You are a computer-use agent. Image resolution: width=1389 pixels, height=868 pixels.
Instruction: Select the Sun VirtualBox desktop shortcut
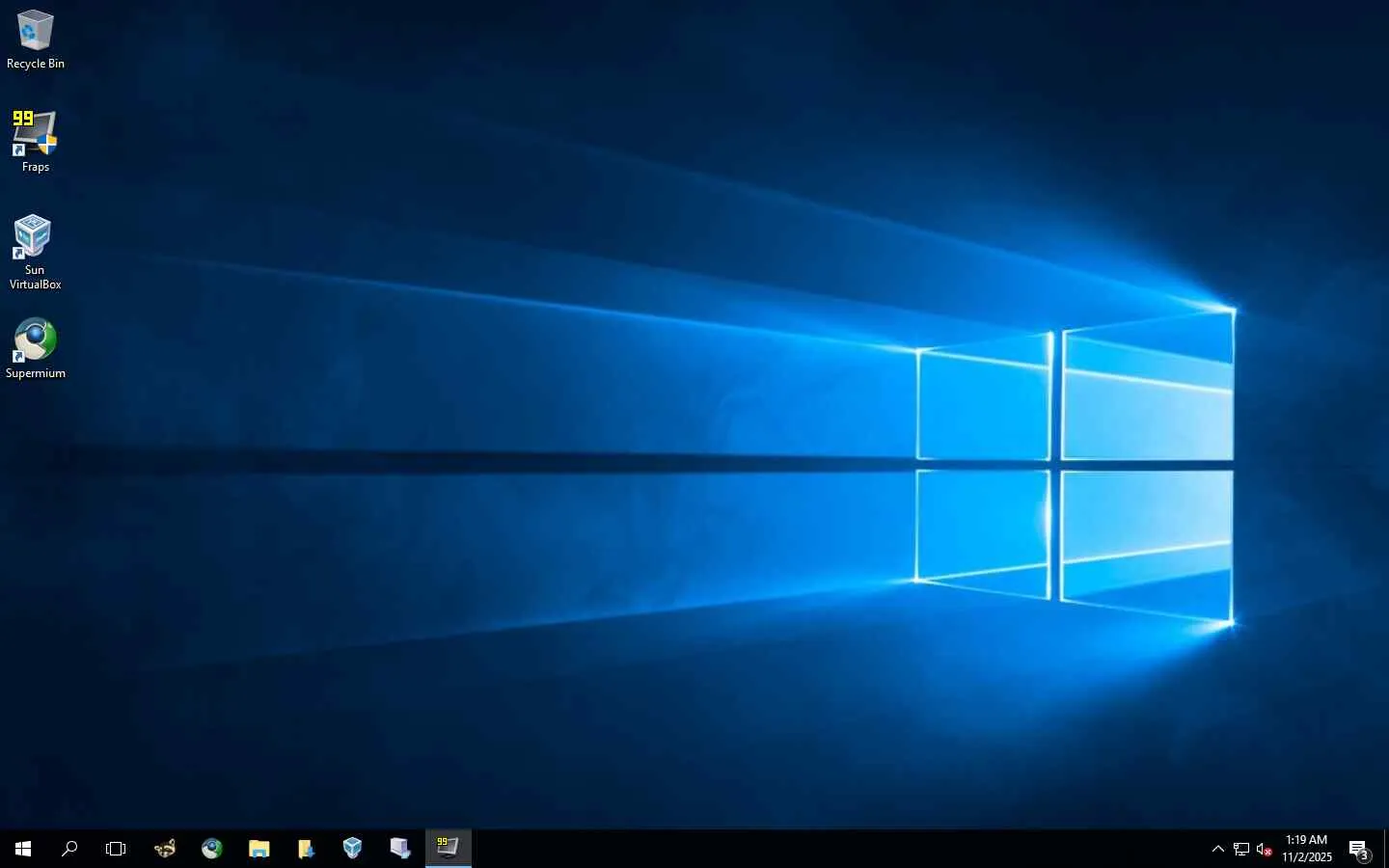[36, 252]
